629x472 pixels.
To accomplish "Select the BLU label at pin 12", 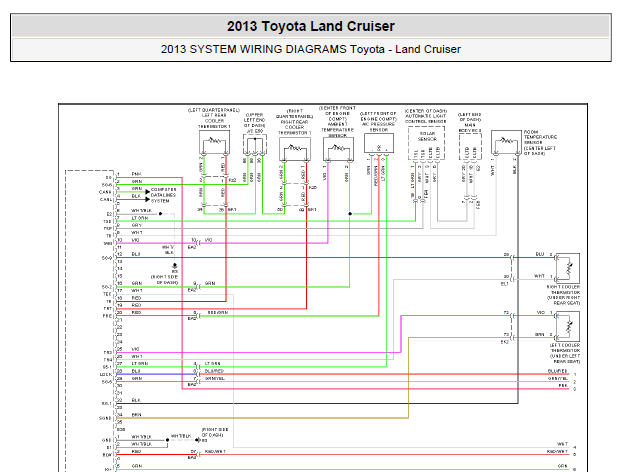I will [136, 254].
